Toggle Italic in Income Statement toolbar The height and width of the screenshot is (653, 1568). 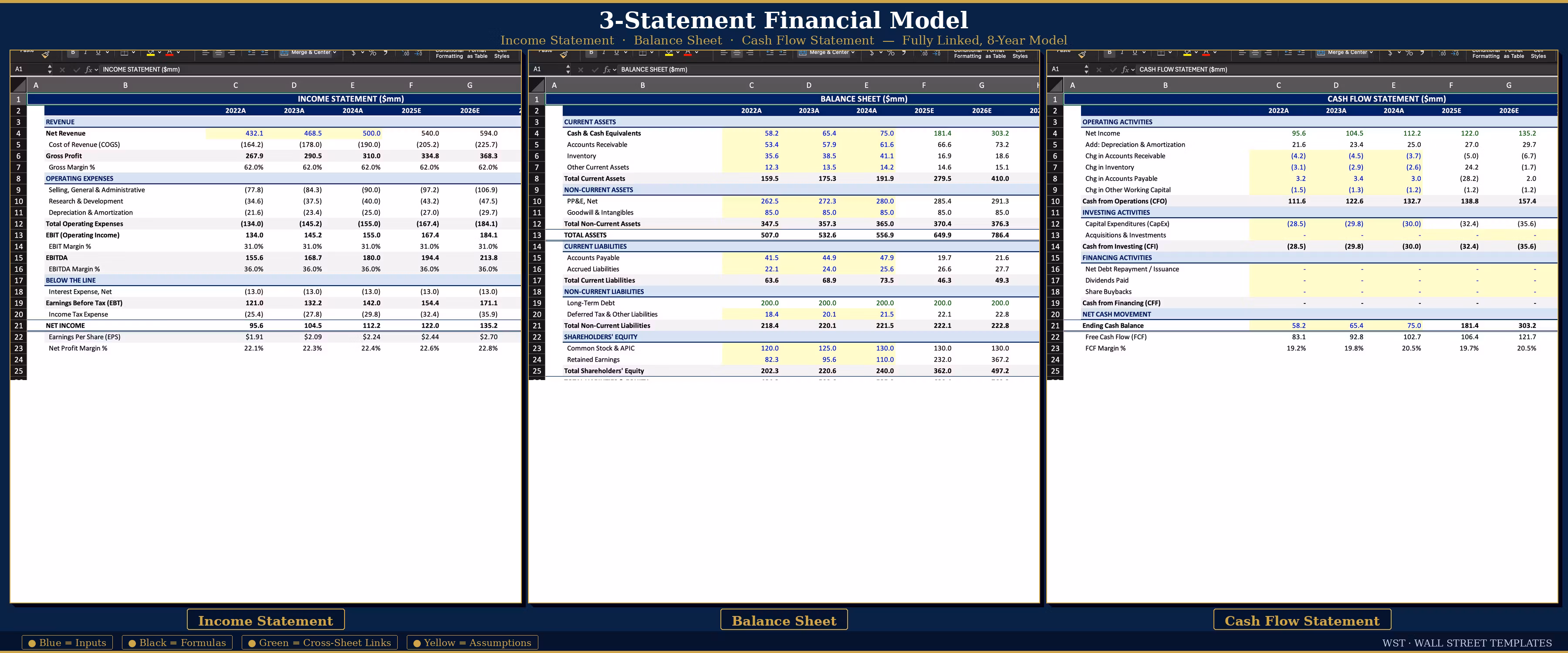[86, 52]
